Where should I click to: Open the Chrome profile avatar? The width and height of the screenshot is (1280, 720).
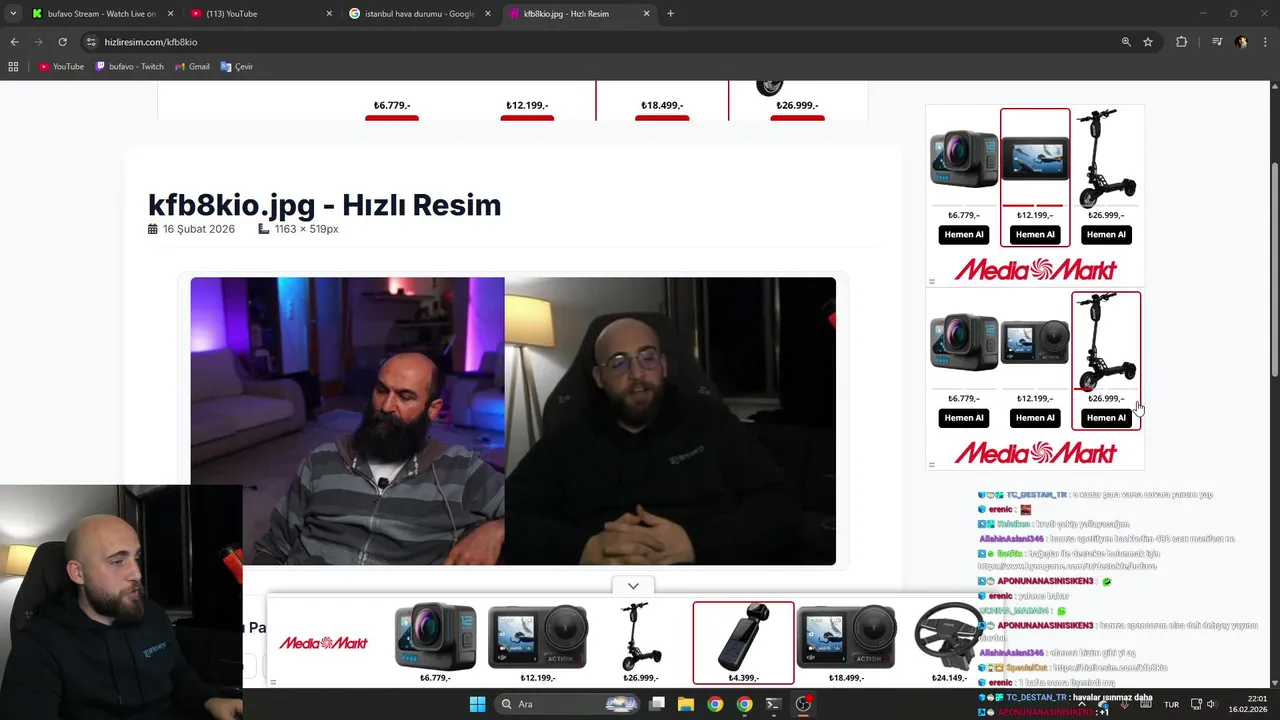(x=1241, y=42)
